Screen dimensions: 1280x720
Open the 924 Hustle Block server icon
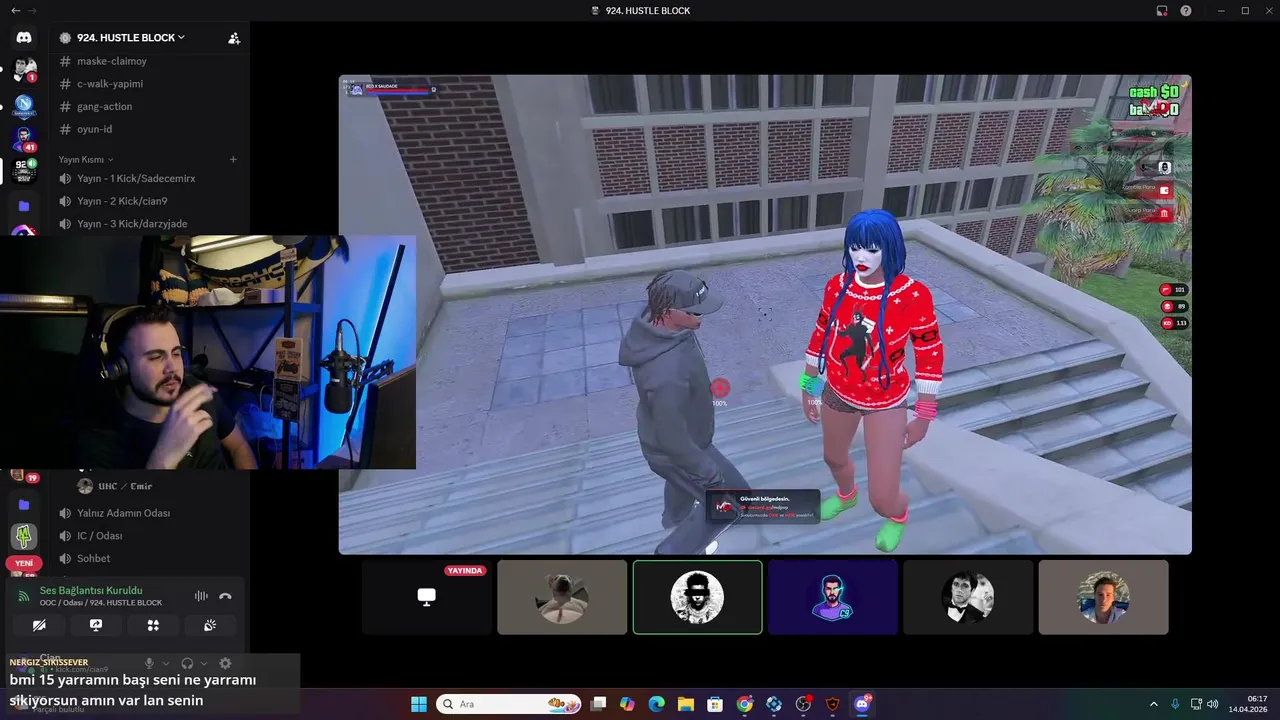24,170
